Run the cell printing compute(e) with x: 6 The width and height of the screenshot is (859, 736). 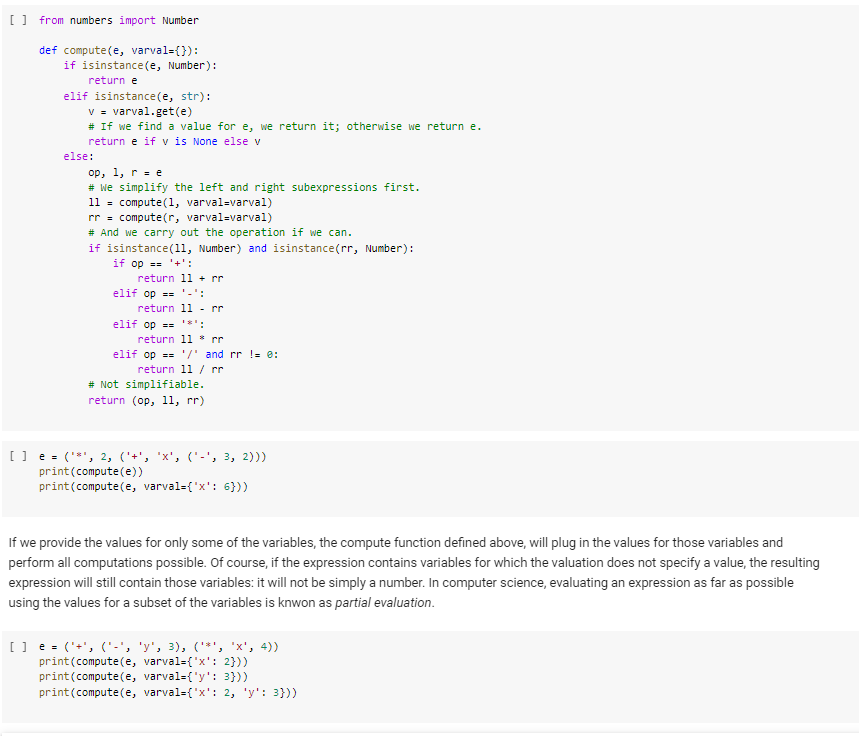pos(18,457)
